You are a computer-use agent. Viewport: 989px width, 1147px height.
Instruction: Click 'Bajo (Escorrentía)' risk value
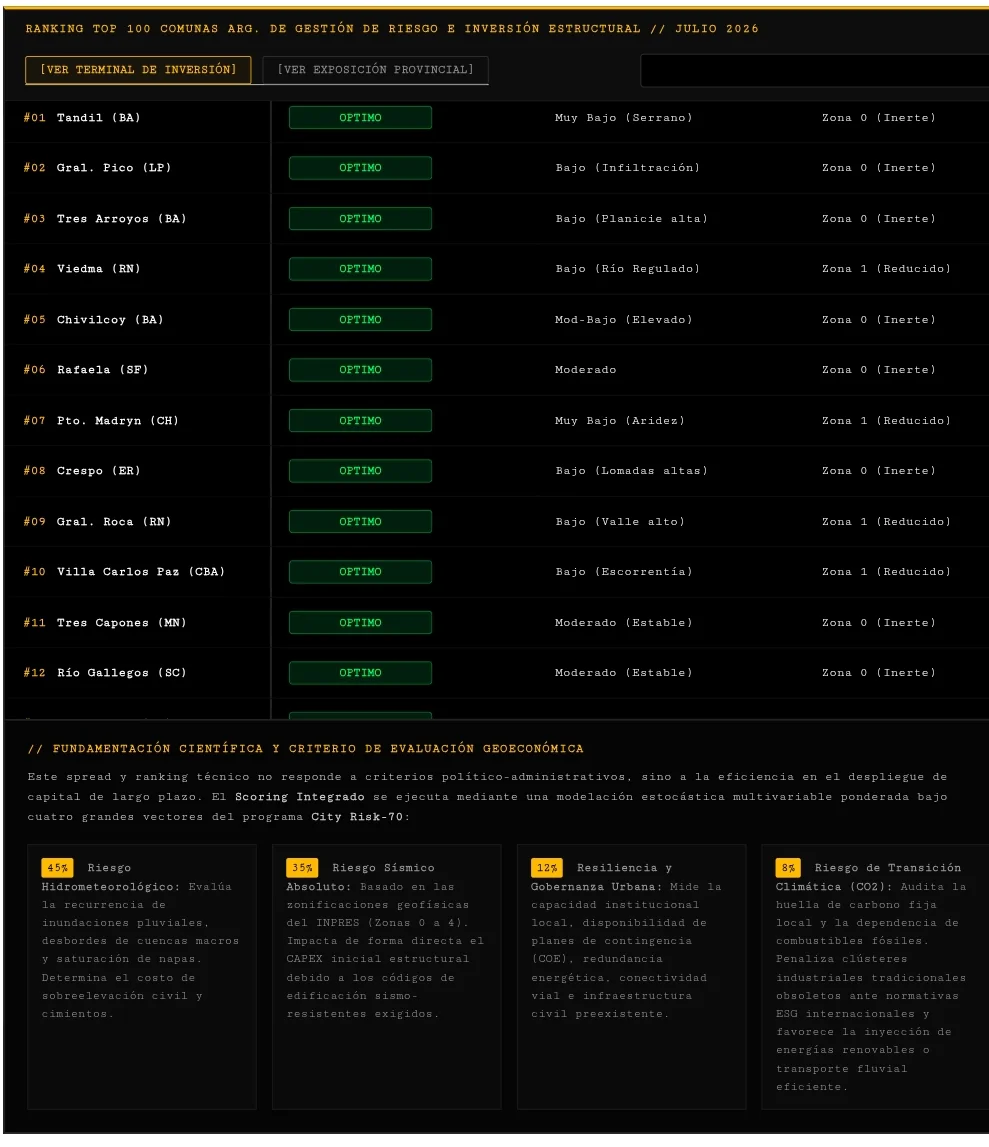click(x=624, y=571)
